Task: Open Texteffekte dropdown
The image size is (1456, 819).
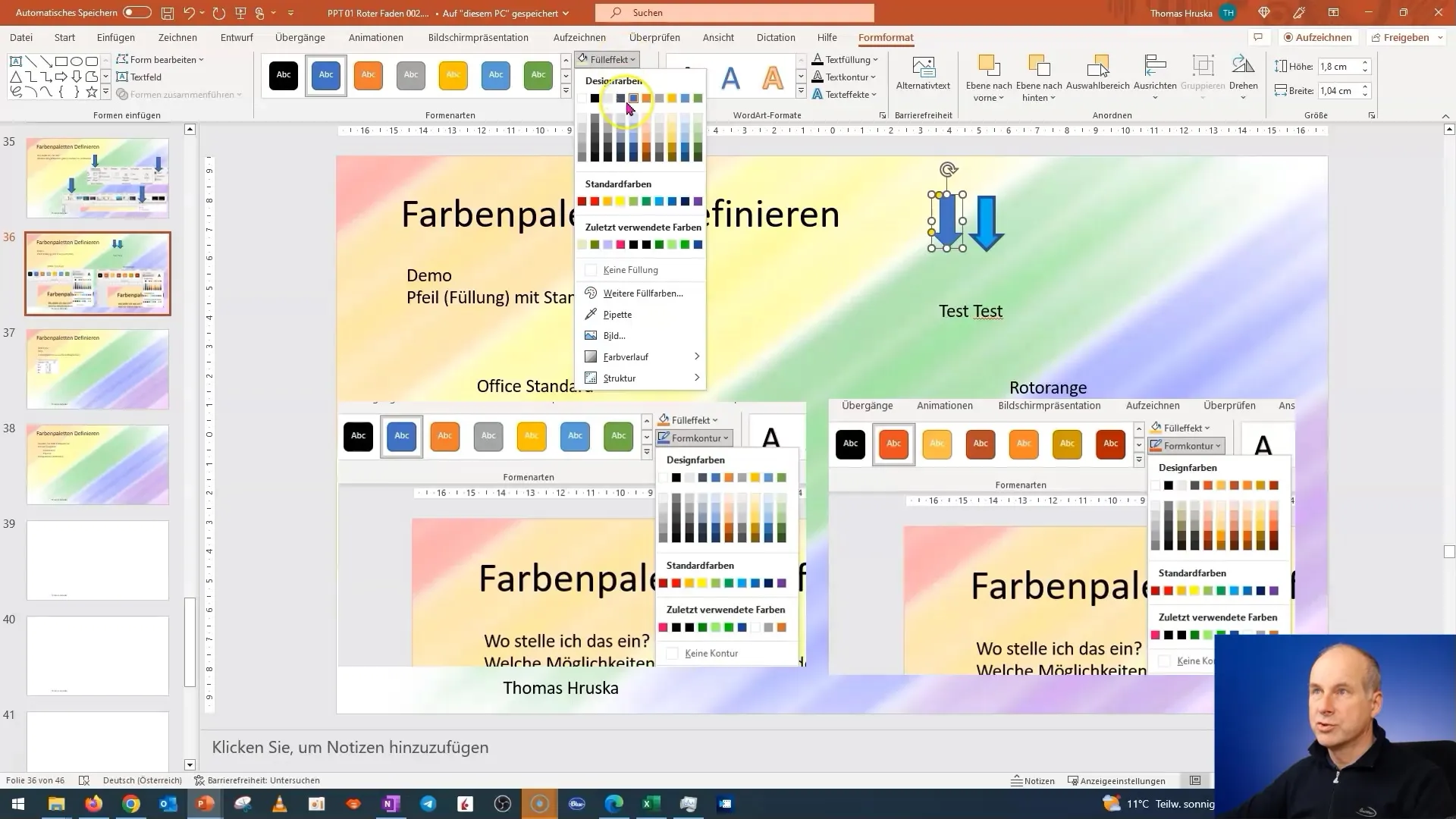Action: point(845,94)
